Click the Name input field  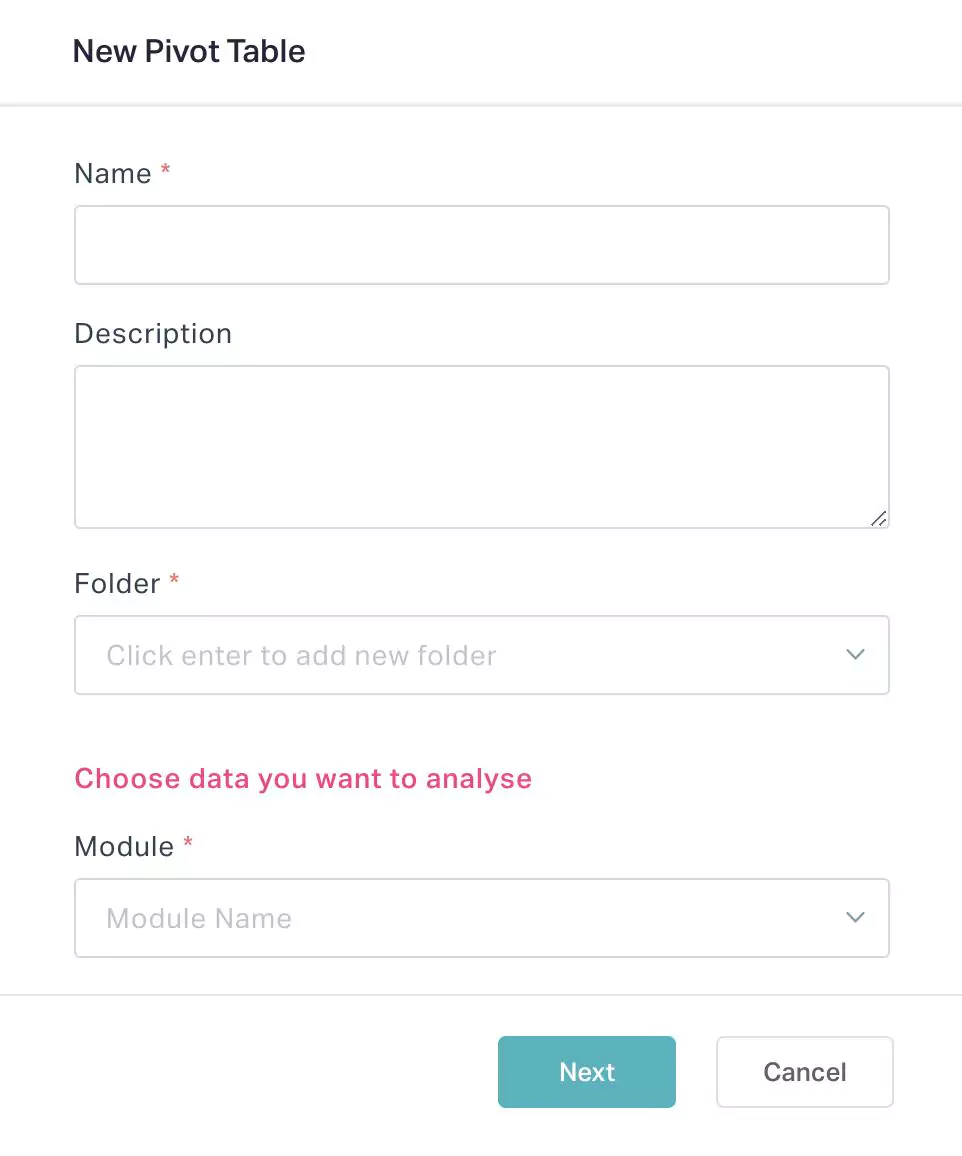[x=481, y=245]
